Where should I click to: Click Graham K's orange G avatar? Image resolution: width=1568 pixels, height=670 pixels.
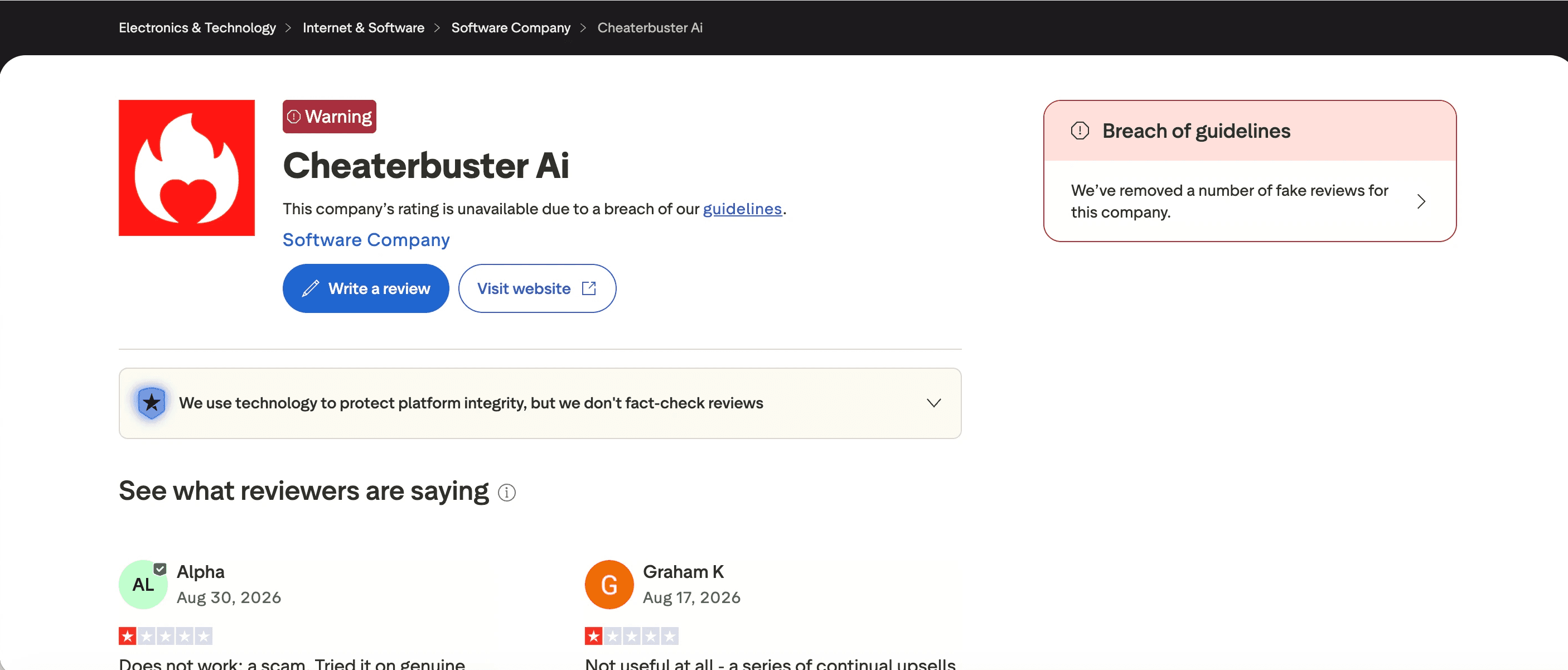609,585
